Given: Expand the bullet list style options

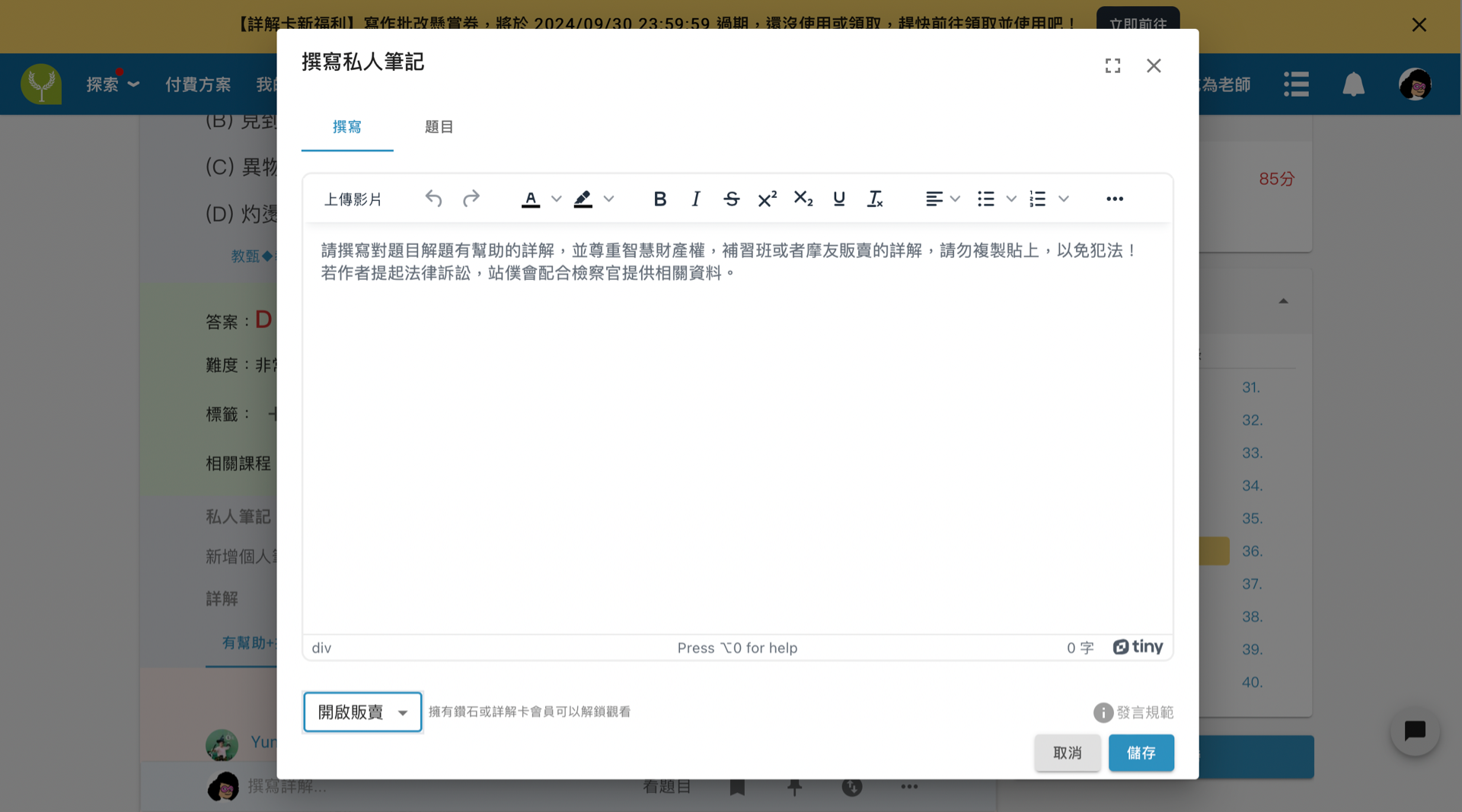Looking at the screenshot, I should click(1011, 199).
